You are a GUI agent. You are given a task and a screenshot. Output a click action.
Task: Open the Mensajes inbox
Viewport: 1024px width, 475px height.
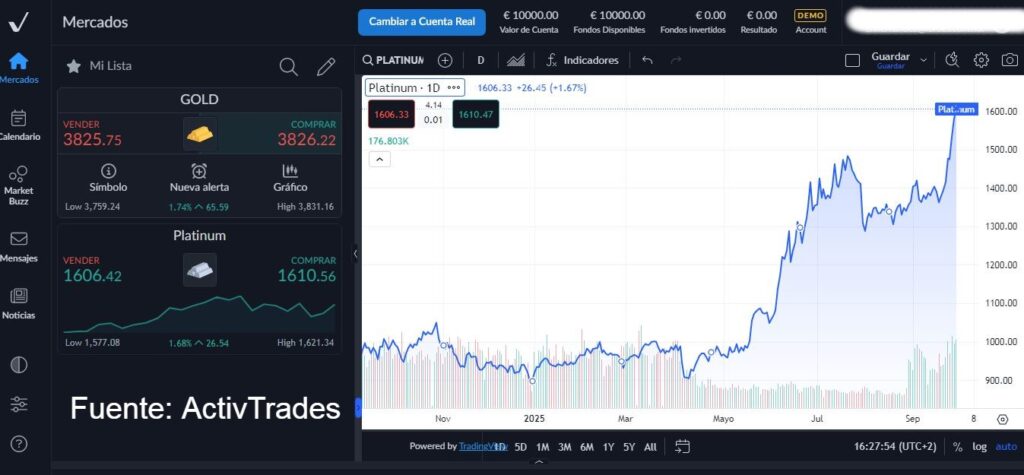tap(18, 246)
